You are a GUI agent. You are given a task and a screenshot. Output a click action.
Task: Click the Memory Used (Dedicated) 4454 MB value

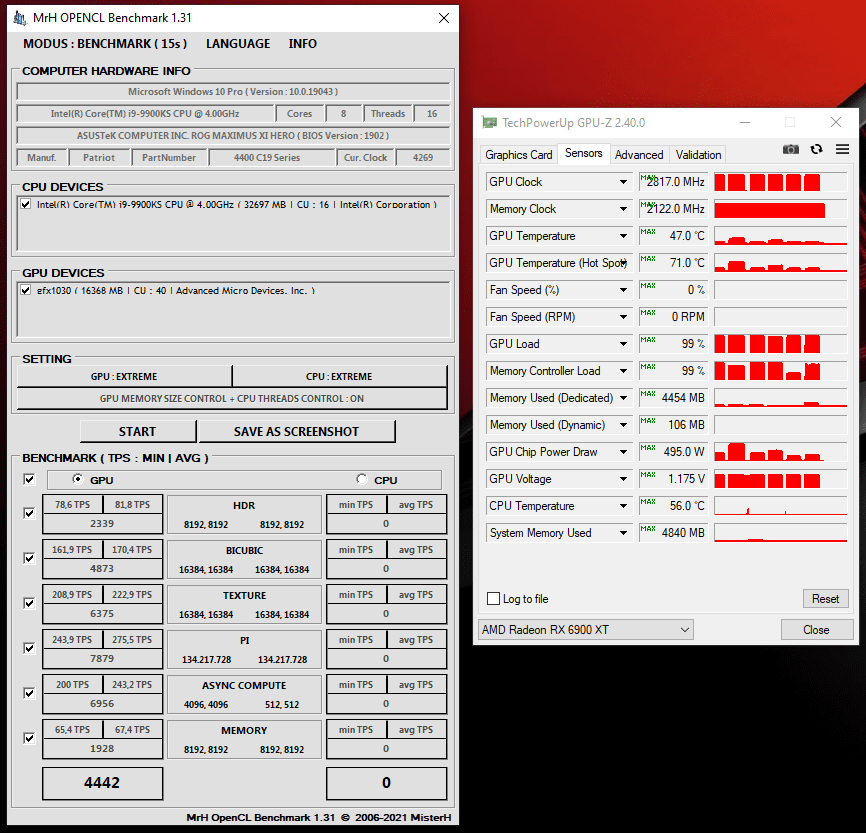click(673, 398)
